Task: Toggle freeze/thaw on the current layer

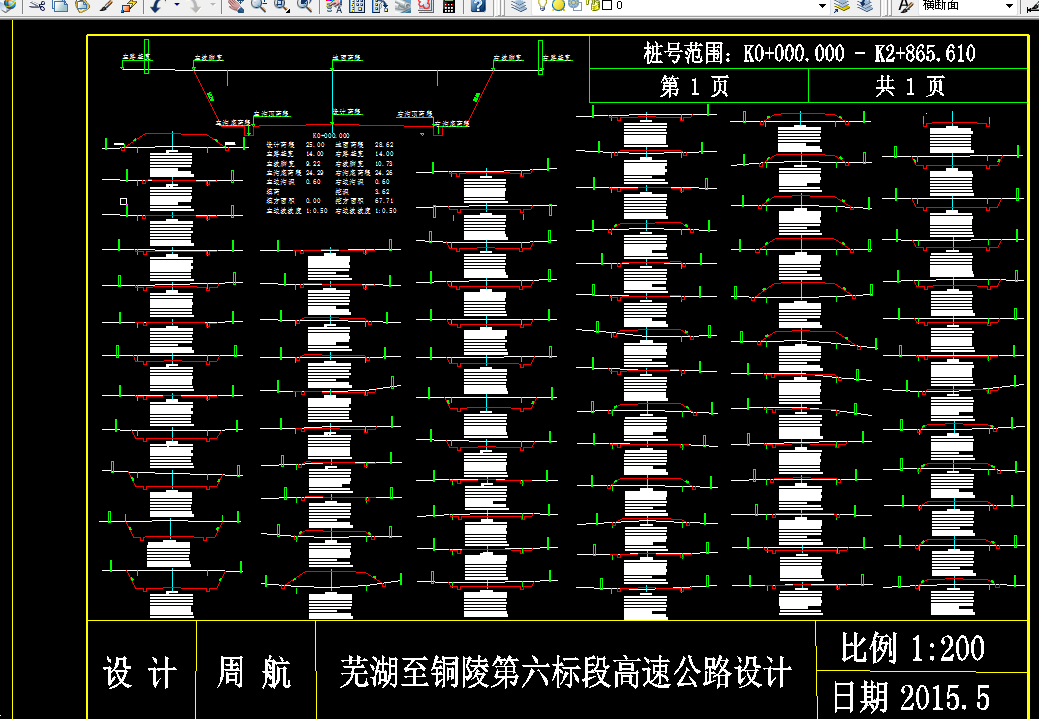Action: (x=558, y=8)
